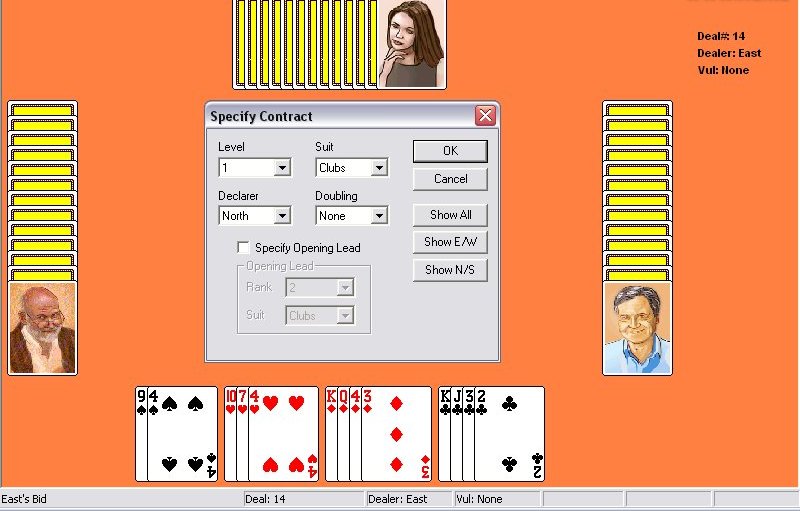Screen dimensions: 800x511
Task: Close the Specify Contract dialog
Action: click(485, 116)
